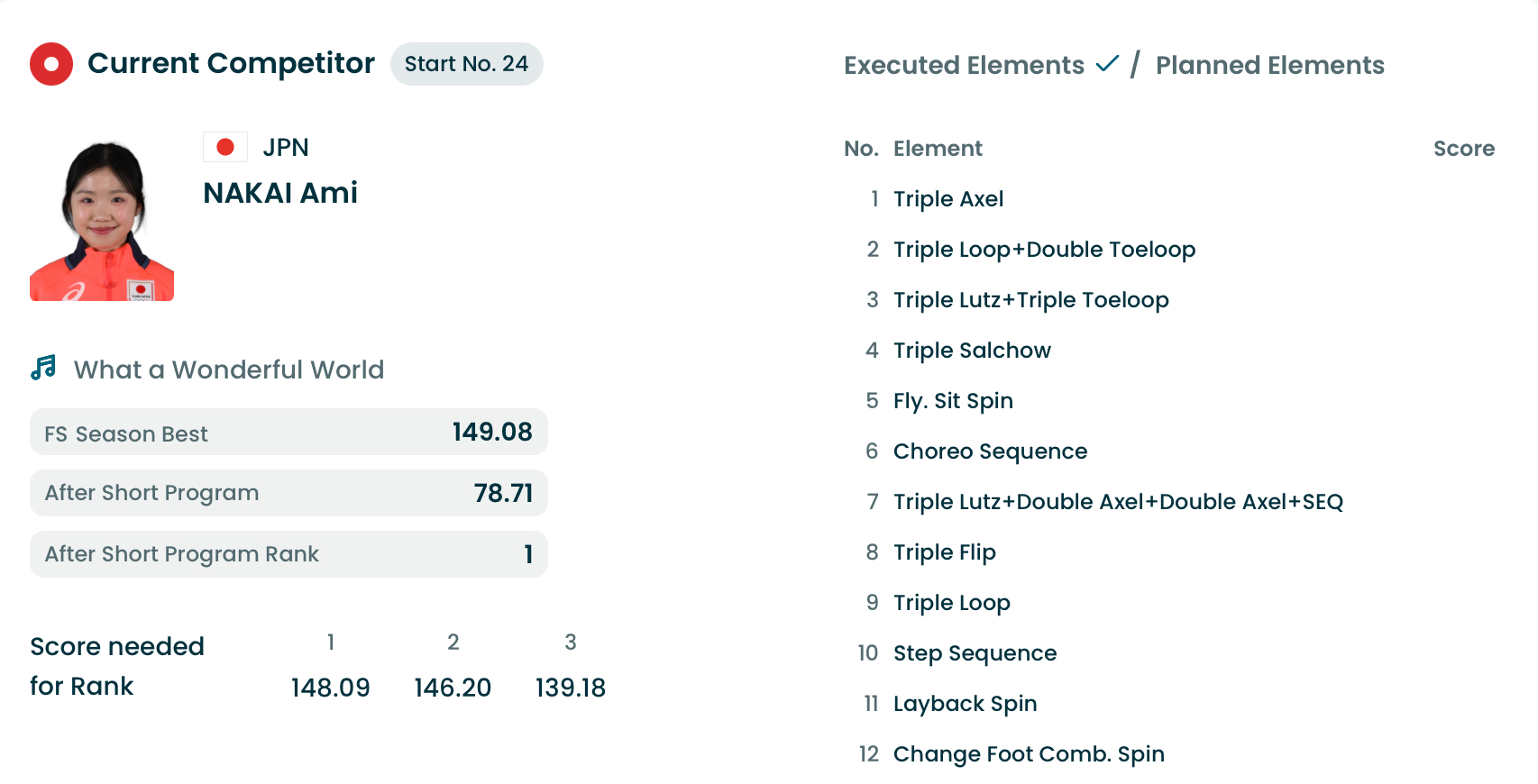Click the Score column header
Viewport: 1538px width, 784px height.
point(1464,149)
